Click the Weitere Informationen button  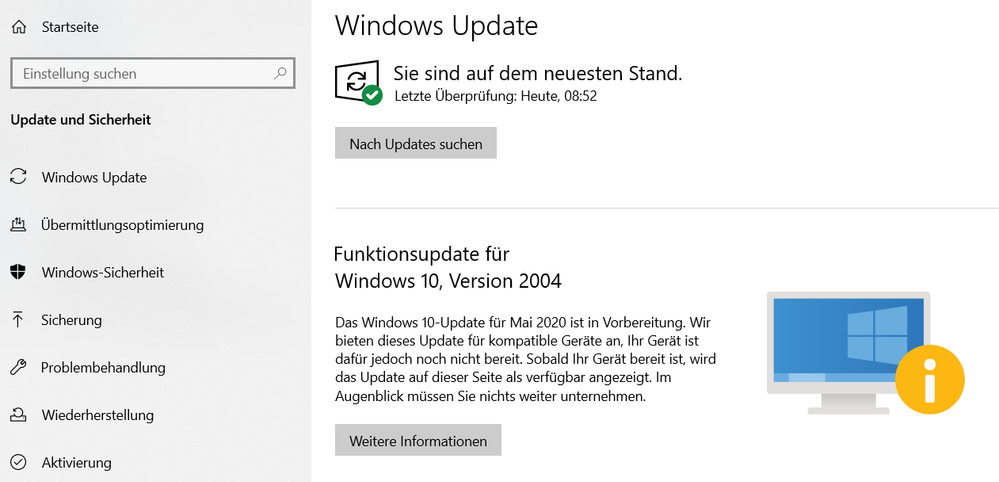pos(418,440)
